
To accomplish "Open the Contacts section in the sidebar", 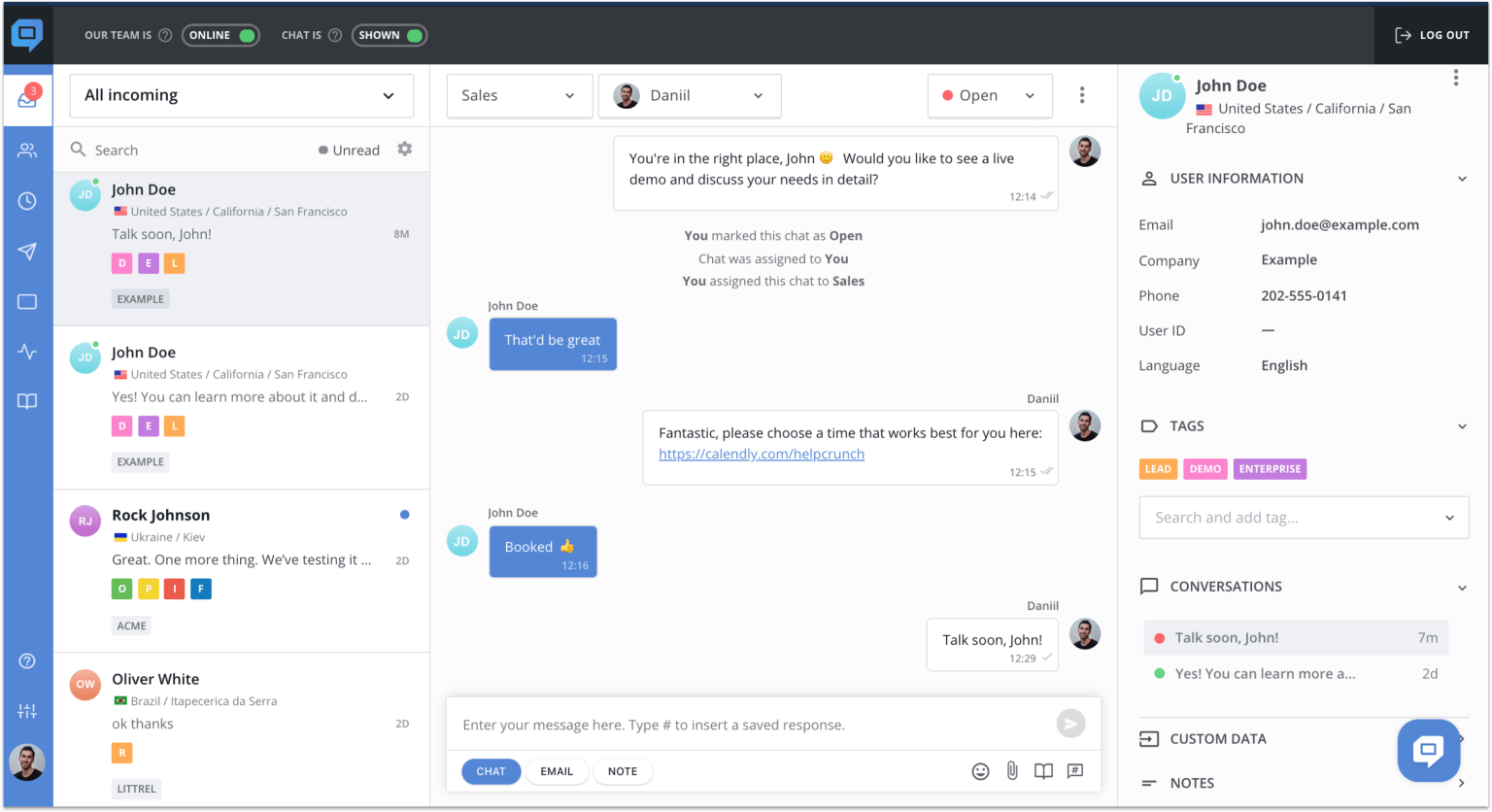I will [x=27, y=150].
